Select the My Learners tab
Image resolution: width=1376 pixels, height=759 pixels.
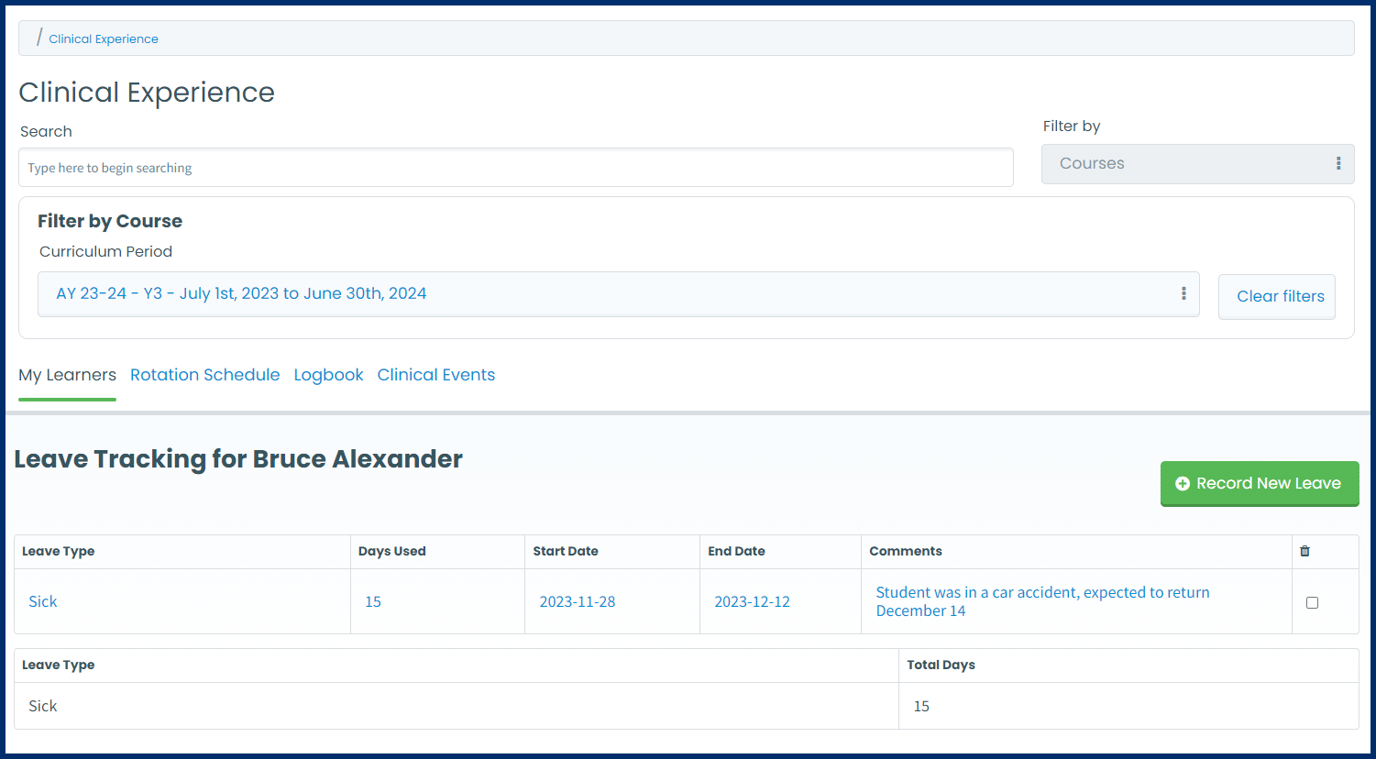coord(67,375)
